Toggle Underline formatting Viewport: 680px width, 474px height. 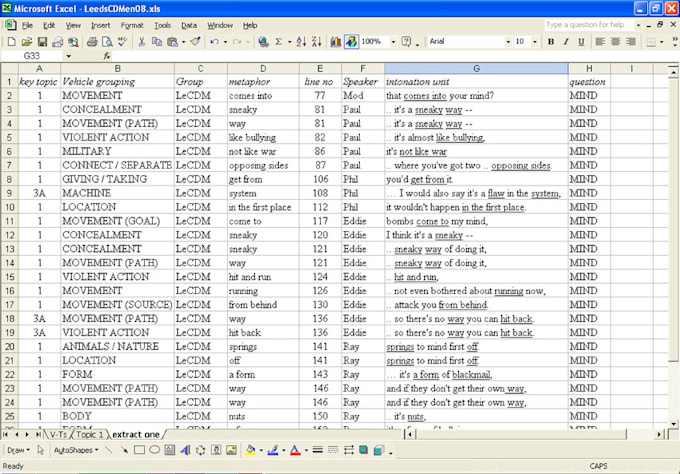[581, 42]
